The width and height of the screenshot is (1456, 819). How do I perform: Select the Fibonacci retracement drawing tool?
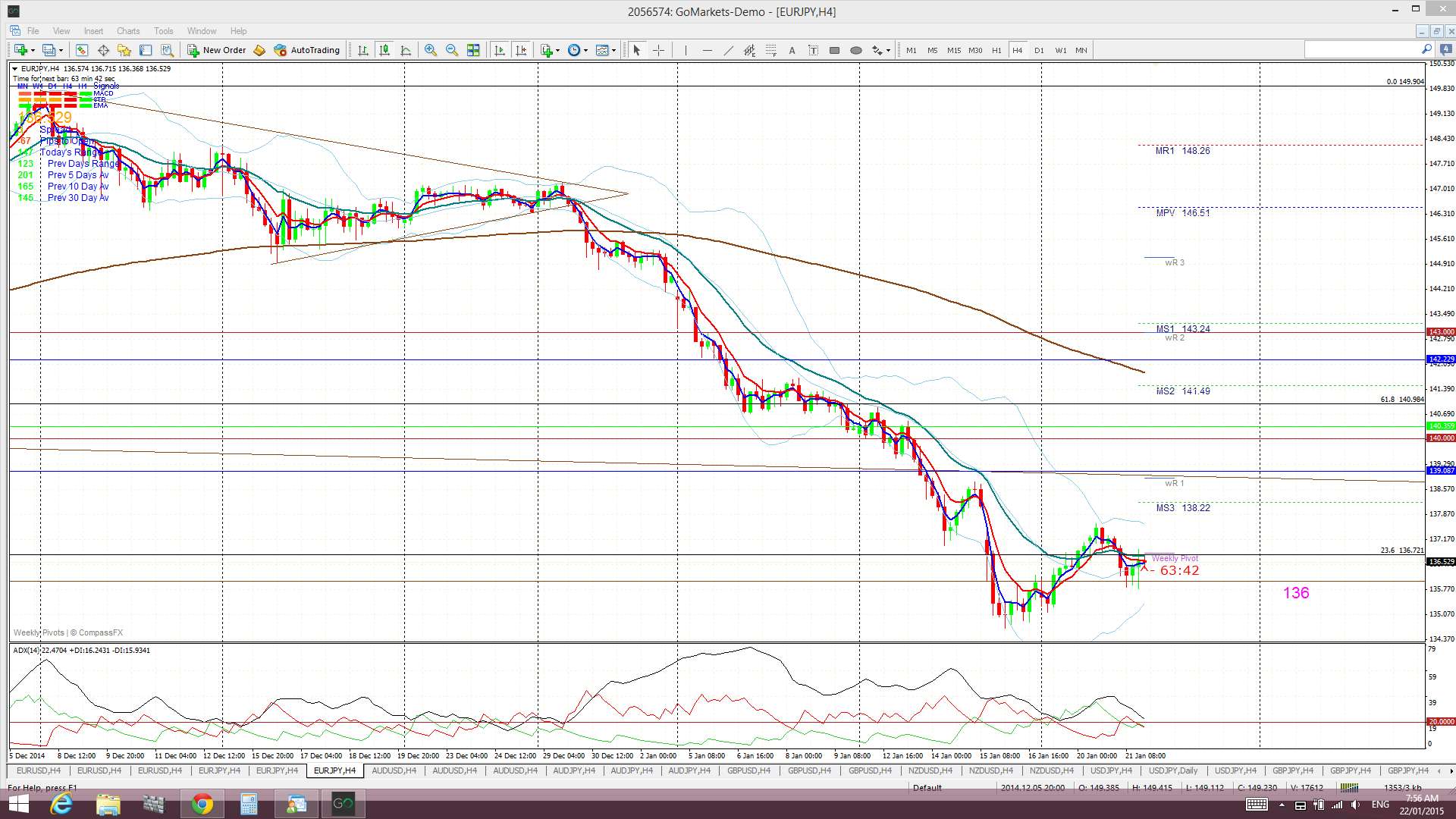[x=770, y=50]
